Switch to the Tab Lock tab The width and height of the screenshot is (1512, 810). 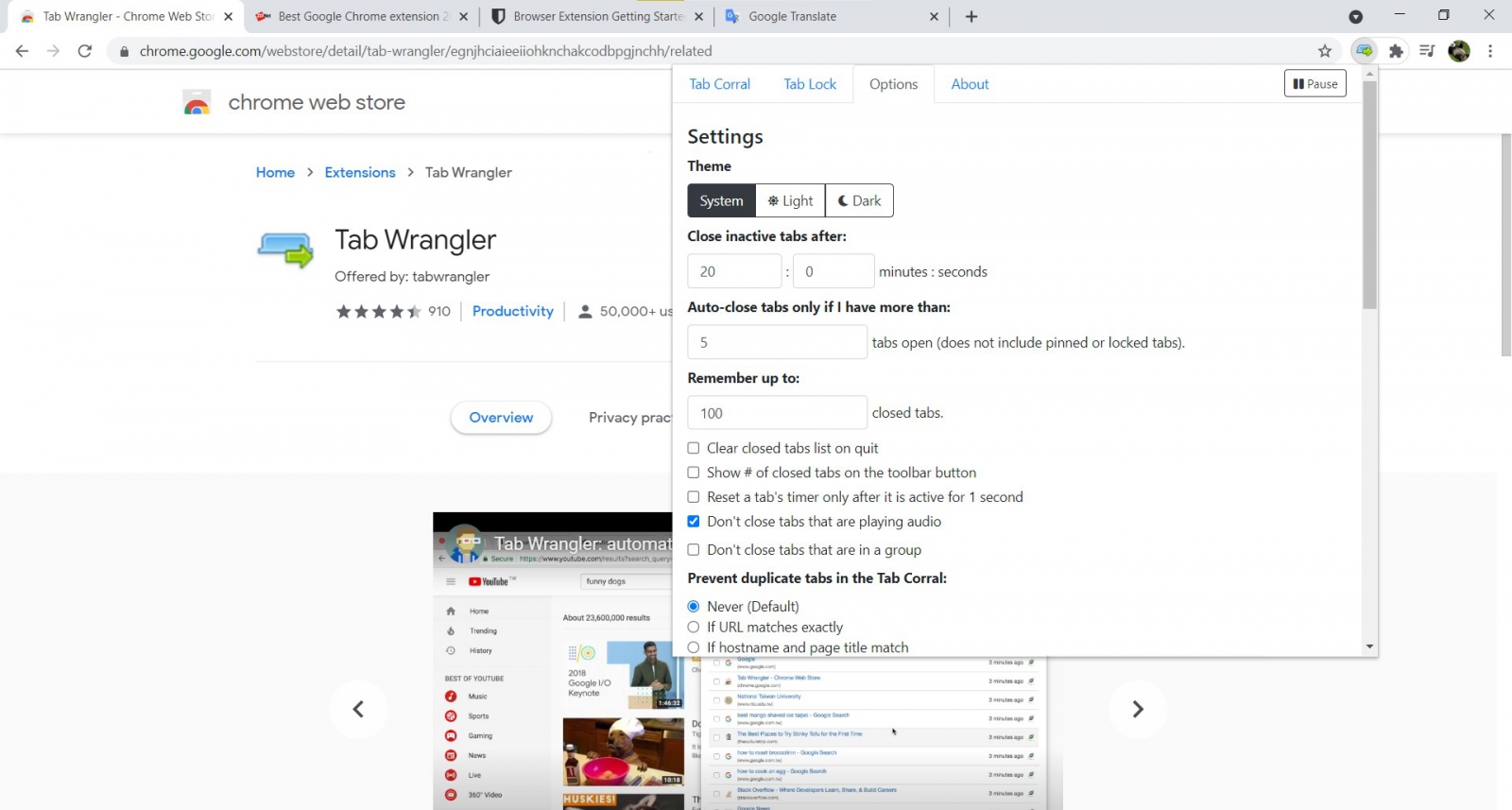coord(810,84)
